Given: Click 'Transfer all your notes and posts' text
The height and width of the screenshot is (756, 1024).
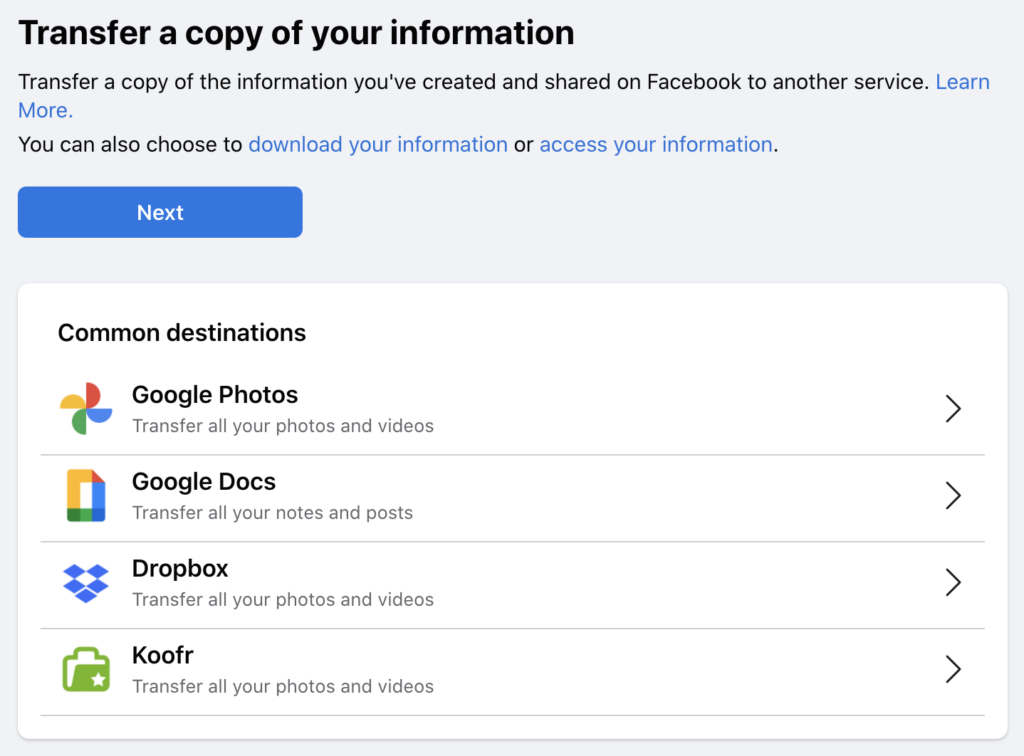Looking at the screenshot, I should [x=272, y=513].
